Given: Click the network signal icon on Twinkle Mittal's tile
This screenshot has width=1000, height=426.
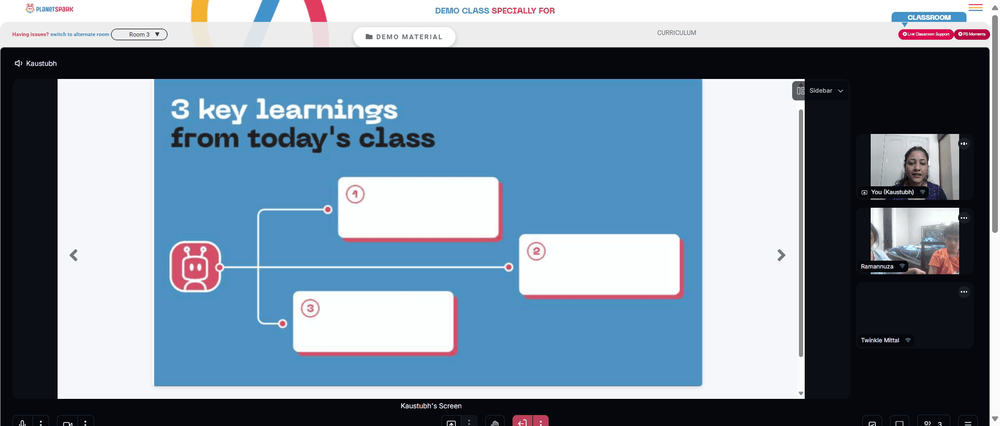Looking at the screenshot, I should 908,341.
